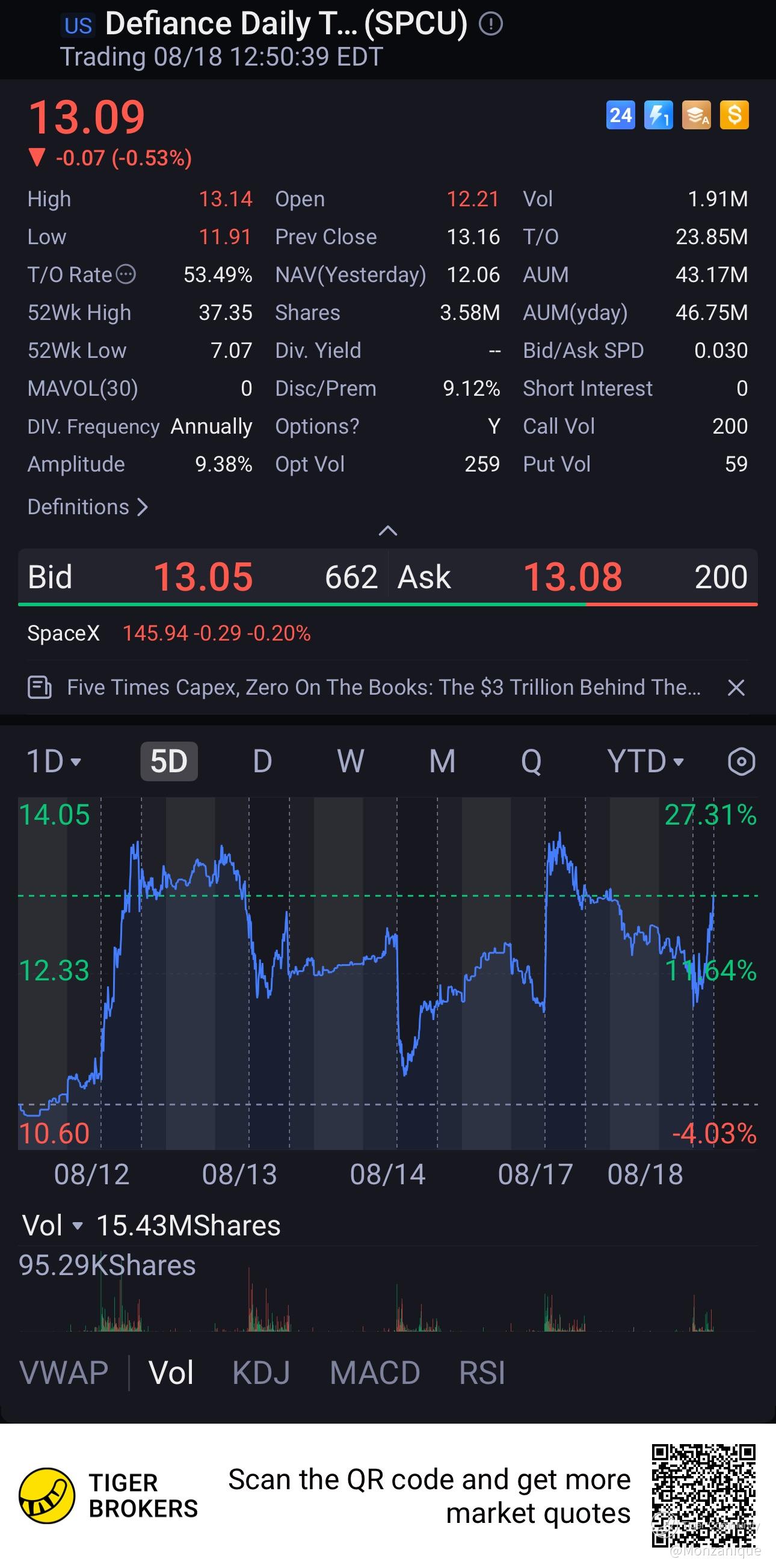Select the MACD indicator
The image size is (776, 1568).
click(375, 1373)
